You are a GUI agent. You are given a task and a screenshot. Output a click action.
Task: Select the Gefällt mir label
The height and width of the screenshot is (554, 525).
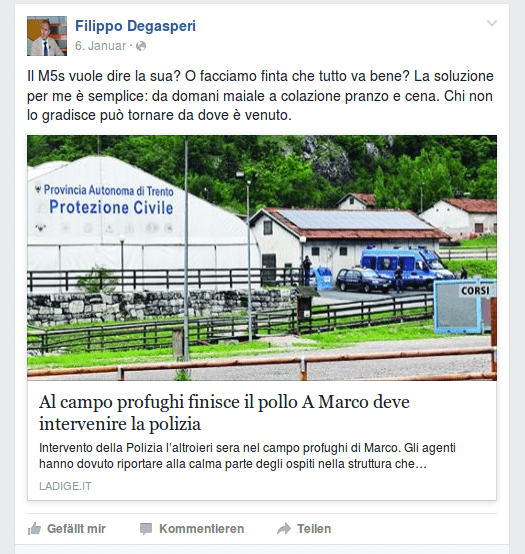coord(76,529)
